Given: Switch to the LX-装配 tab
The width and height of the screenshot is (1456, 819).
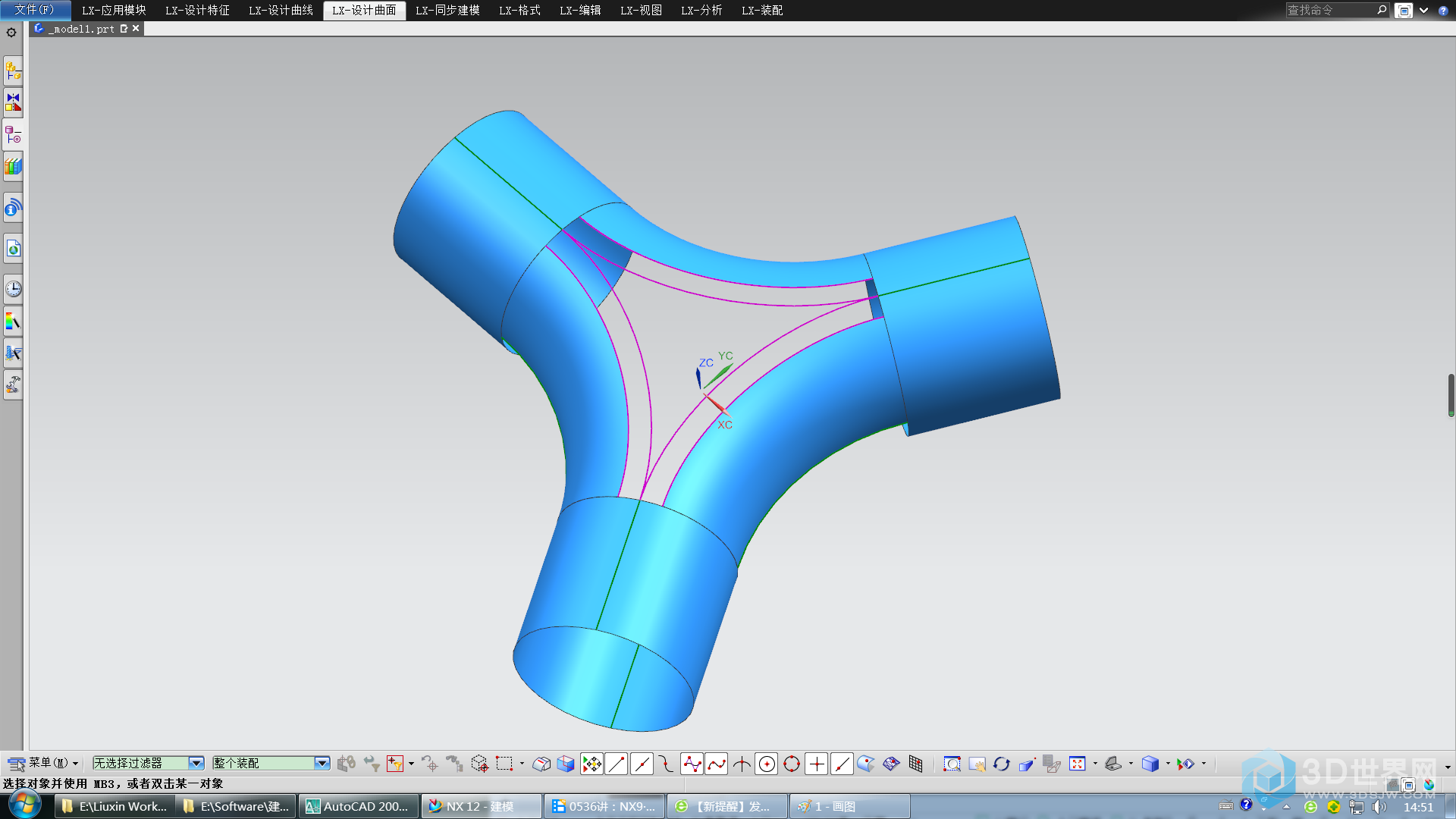Looking at the screenshot, I should pos(762,10).
